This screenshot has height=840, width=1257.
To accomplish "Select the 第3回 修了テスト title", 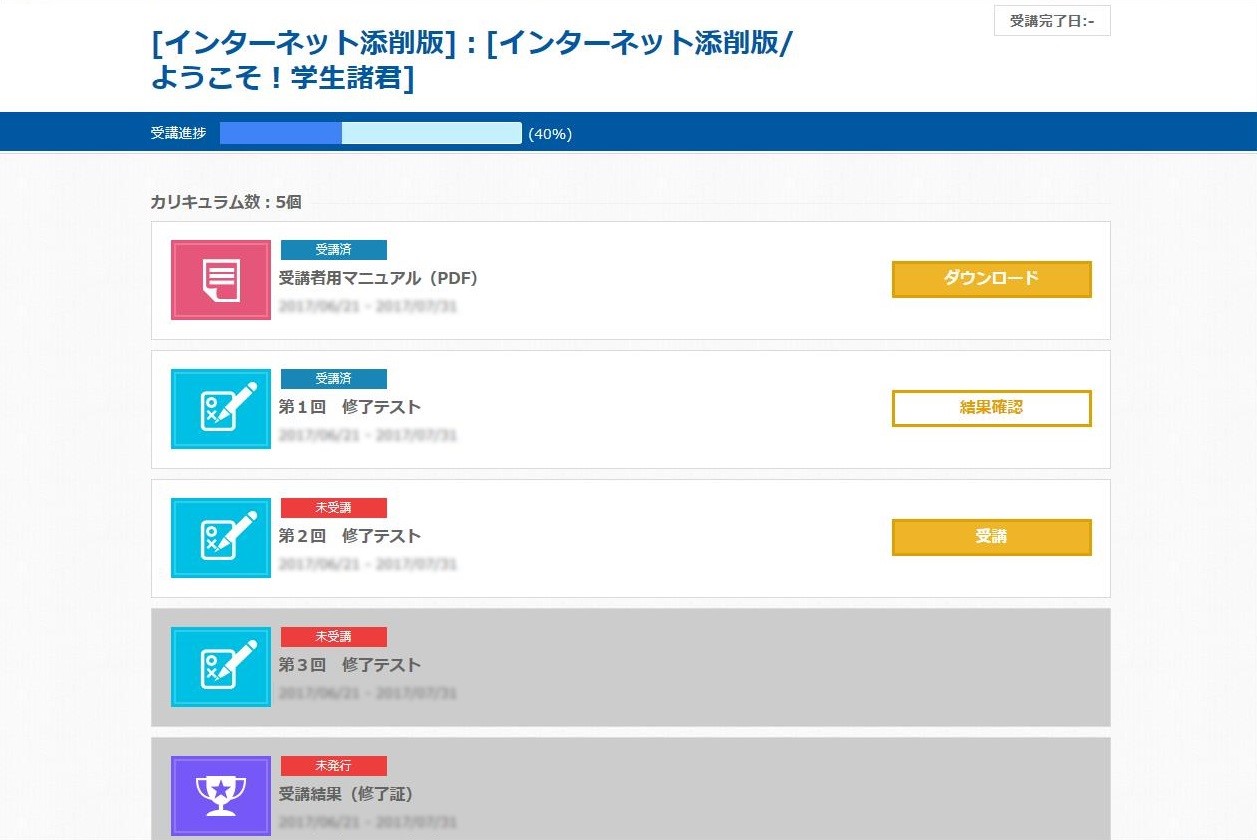I will click(x=350, y=665).
